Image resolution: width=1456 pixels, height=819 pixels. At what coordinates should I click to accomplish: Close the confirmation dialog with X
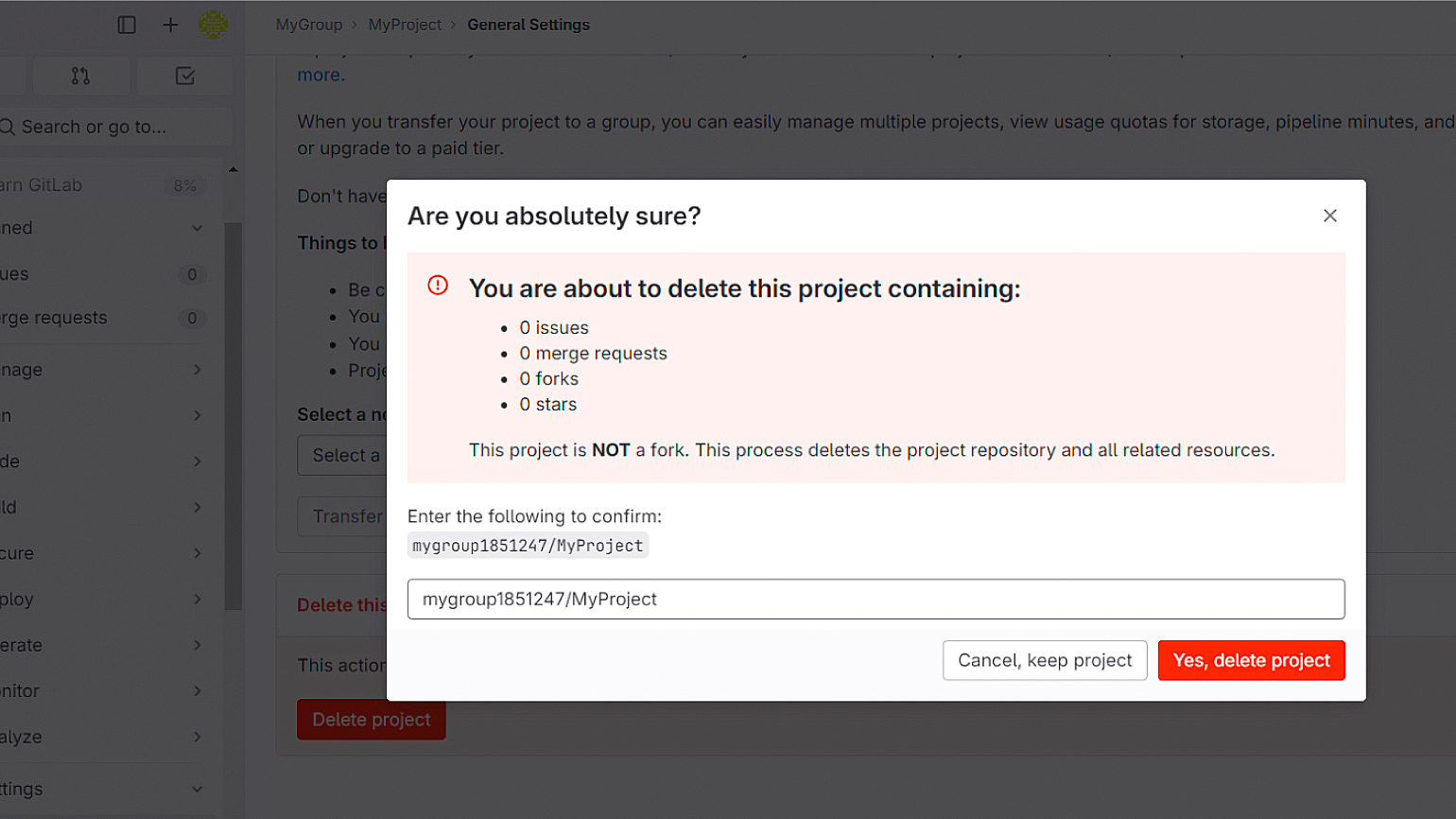1330,216
